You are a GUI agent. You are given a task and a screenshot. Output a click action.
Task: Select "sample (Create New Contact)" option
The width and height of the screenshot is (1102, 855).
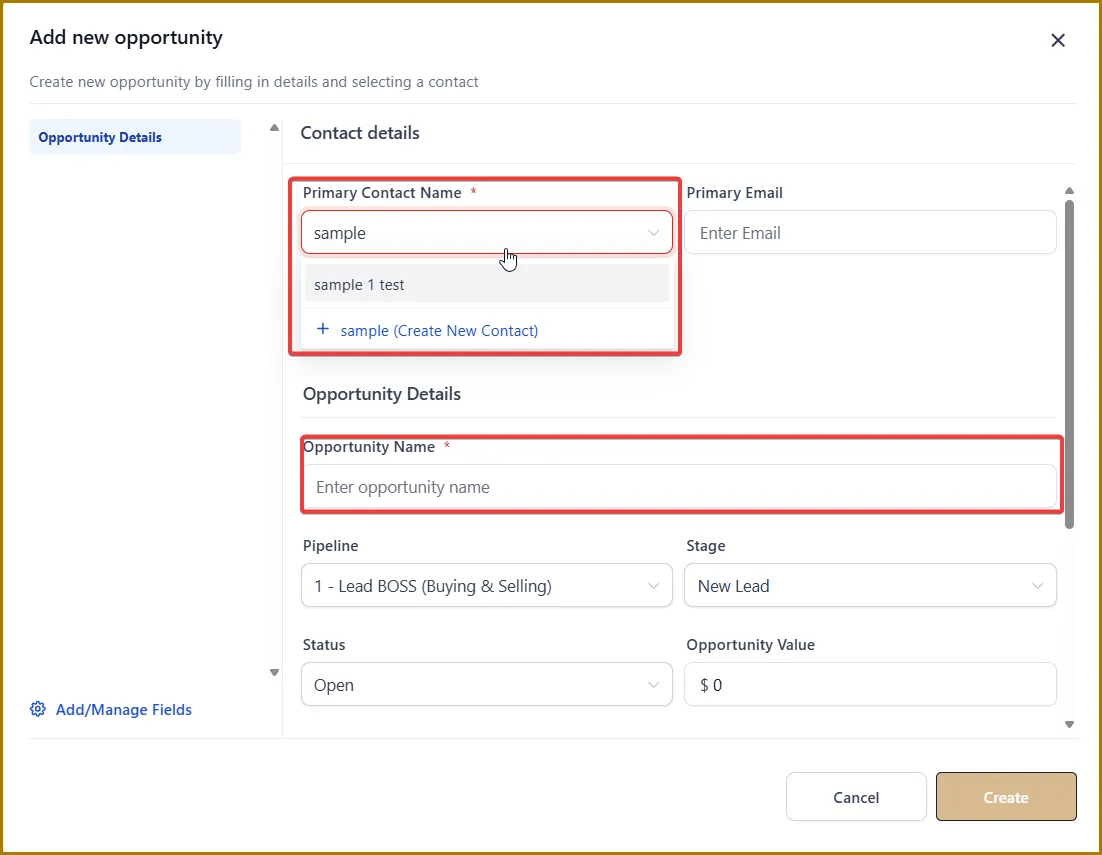coord(439,330)
